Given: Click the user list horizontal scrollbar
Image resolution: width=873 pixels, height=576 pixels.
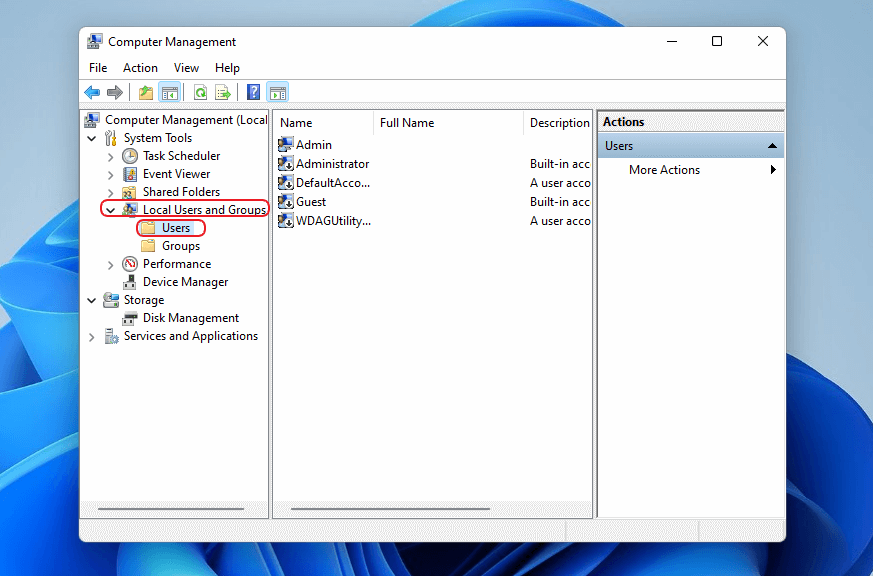Looking at the screenshot, I should point(390,509).
